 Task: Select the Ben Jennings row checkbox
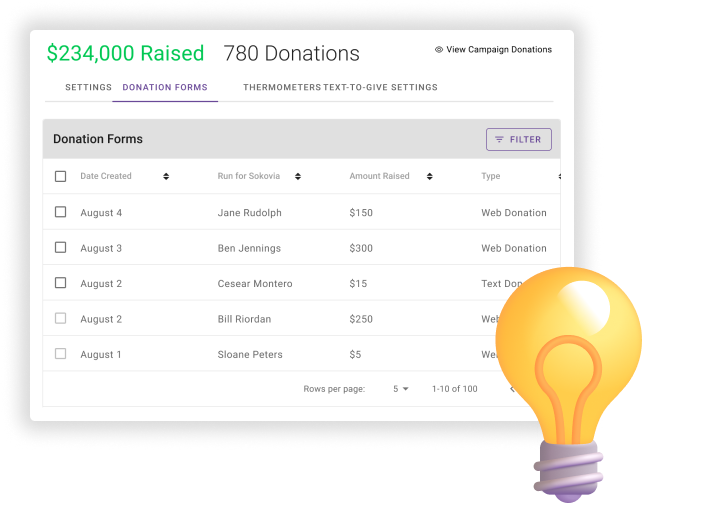[60, 247]
